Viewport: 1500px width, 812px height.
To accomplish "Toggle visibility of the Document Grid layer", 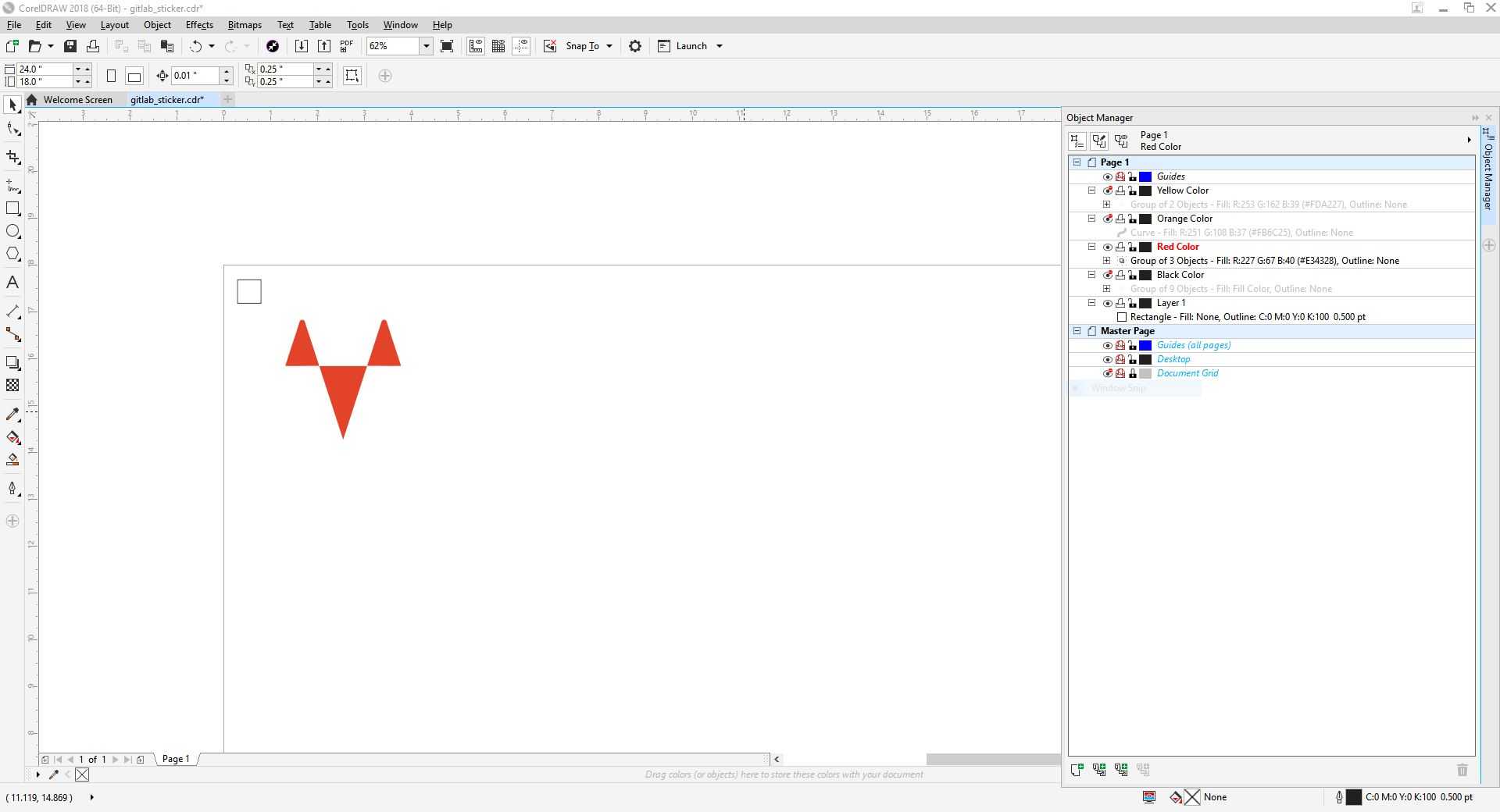I will (1107, 373).
